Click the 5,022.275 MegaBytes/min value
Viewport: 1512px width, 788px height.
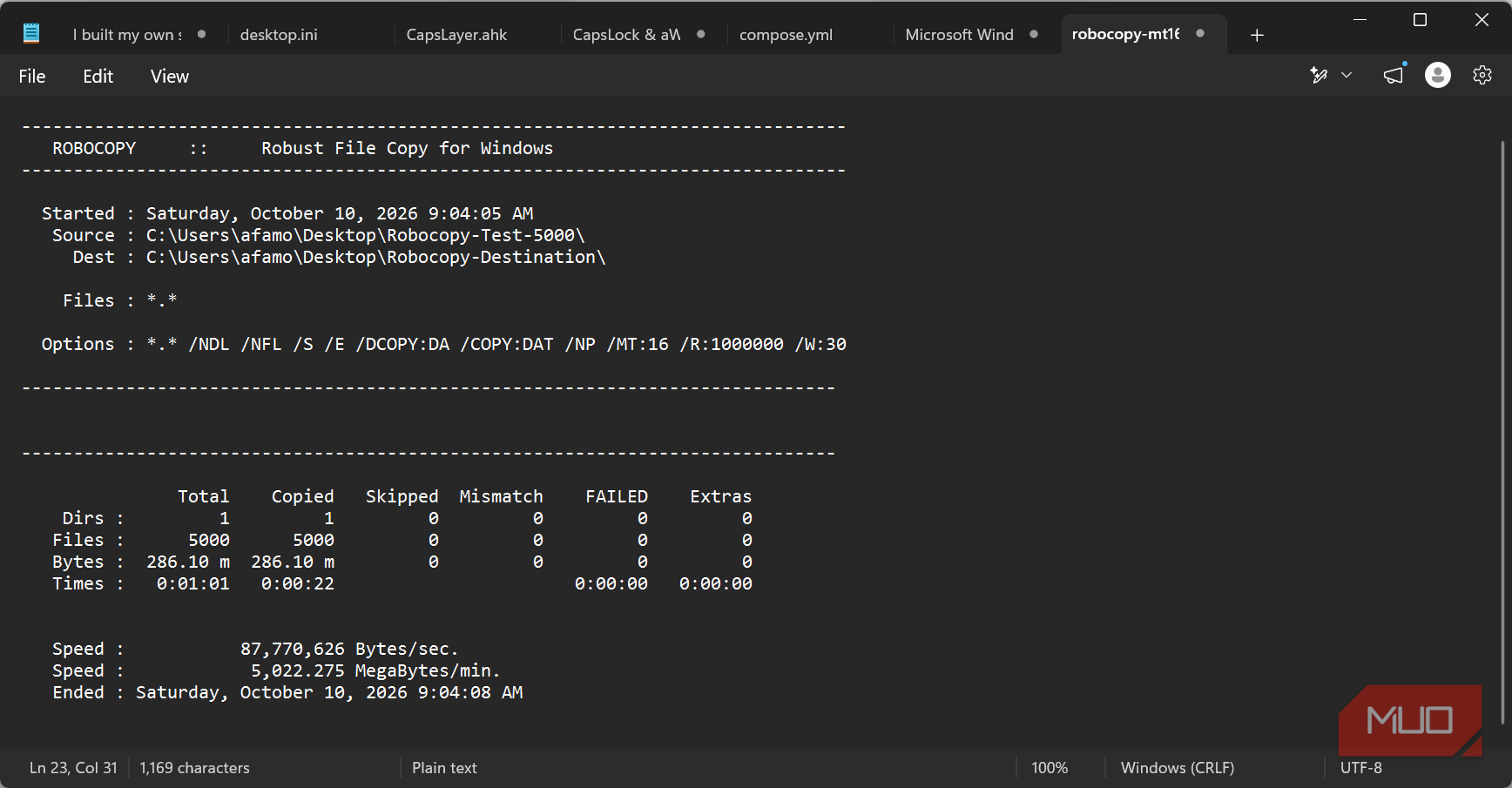point(375,670)
